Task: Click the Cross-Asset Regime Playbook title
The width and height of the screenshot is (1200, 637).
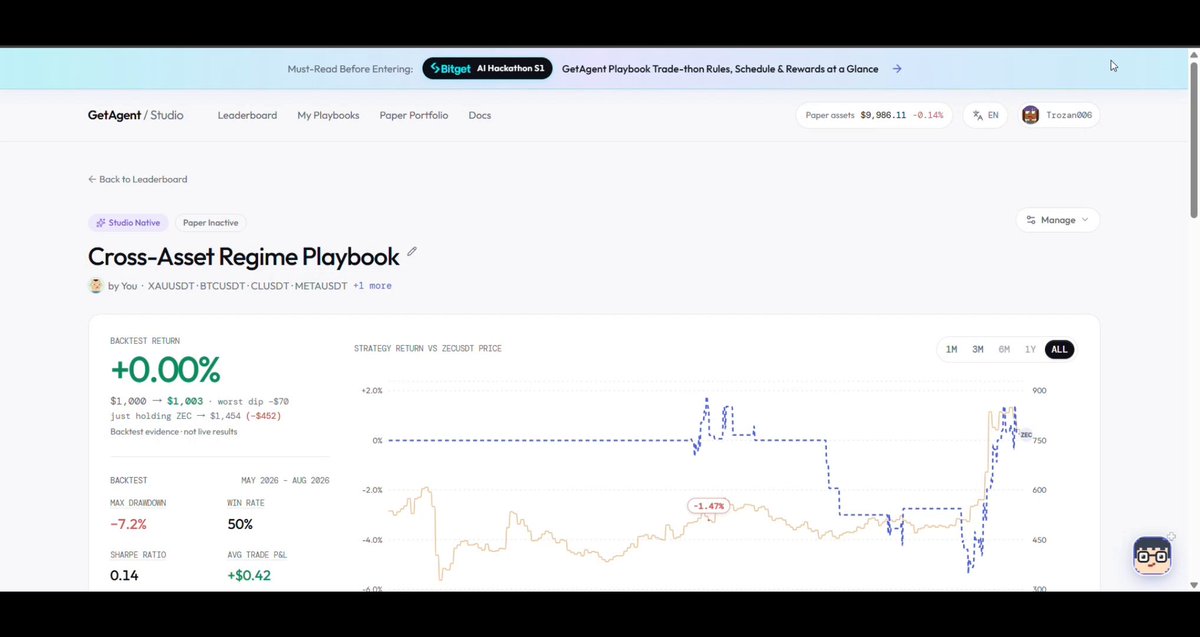Action: tap(244, 256)
